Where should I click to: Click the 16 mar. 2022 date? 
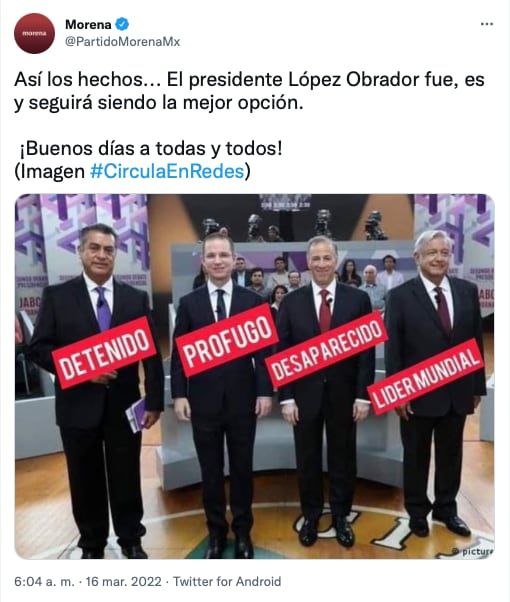123,581
